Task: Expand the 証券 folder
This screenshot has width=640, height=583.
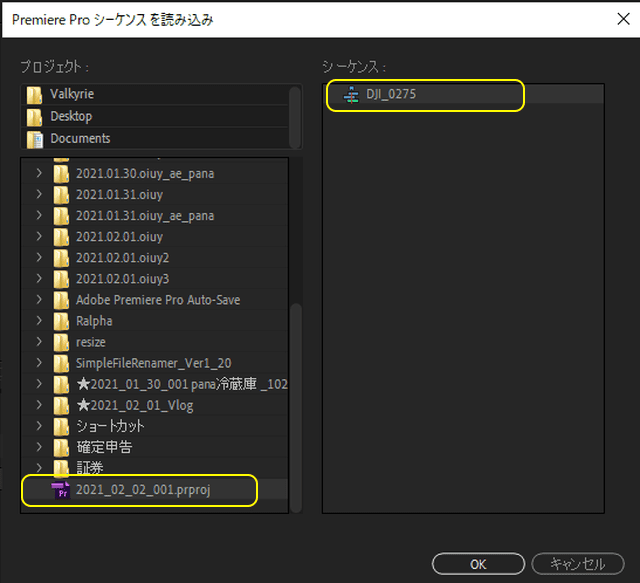Action: (39, 467)
